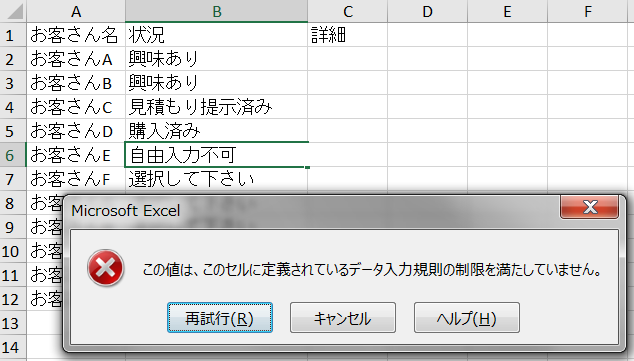Select row 8 header
Screen dimensions: 634x361
[x=13, y=203]
